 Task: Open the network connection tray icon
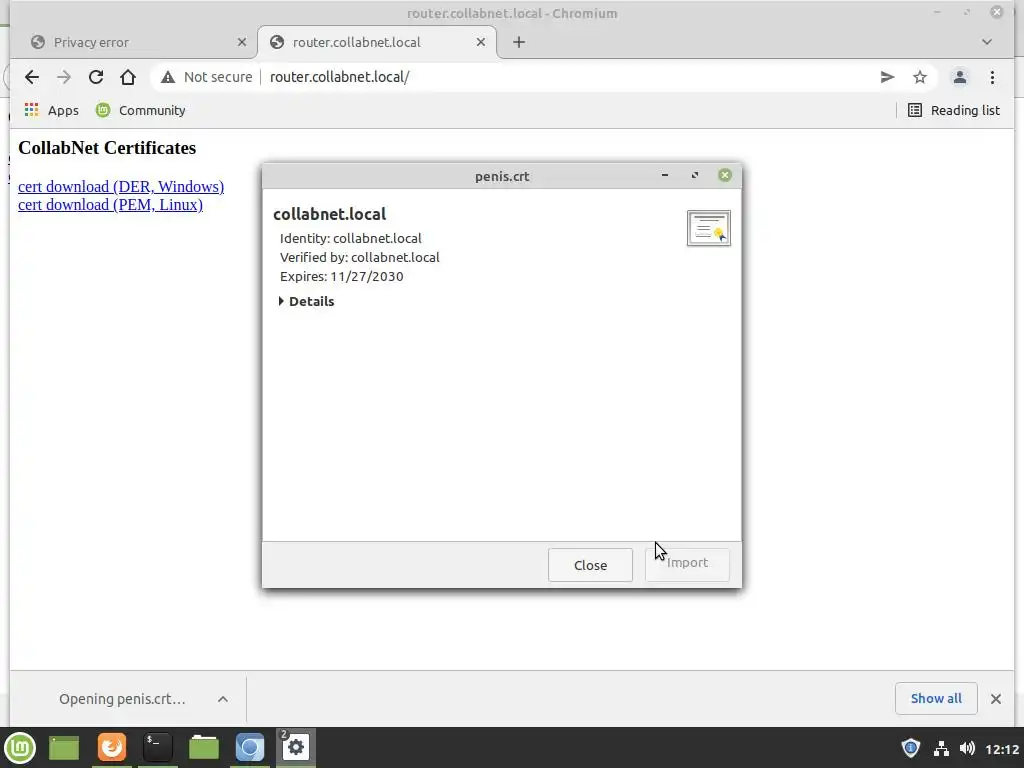941,748
